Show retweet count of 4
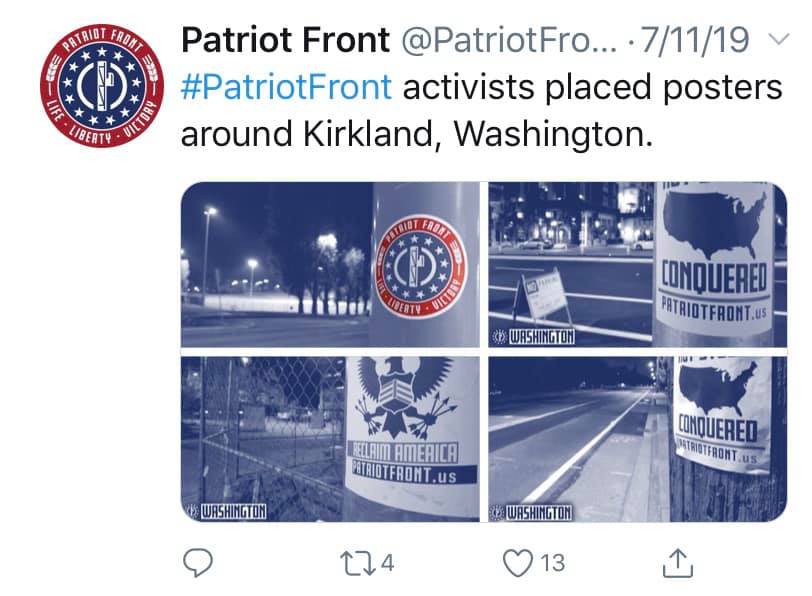The width and height of the screenshot is (812, 596). [x=387, y=563]
